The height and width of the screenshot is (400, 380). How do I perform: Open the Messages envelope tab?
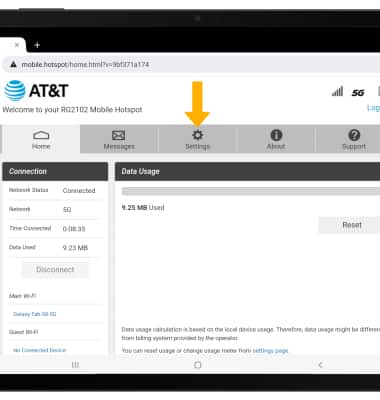point(119,139)
